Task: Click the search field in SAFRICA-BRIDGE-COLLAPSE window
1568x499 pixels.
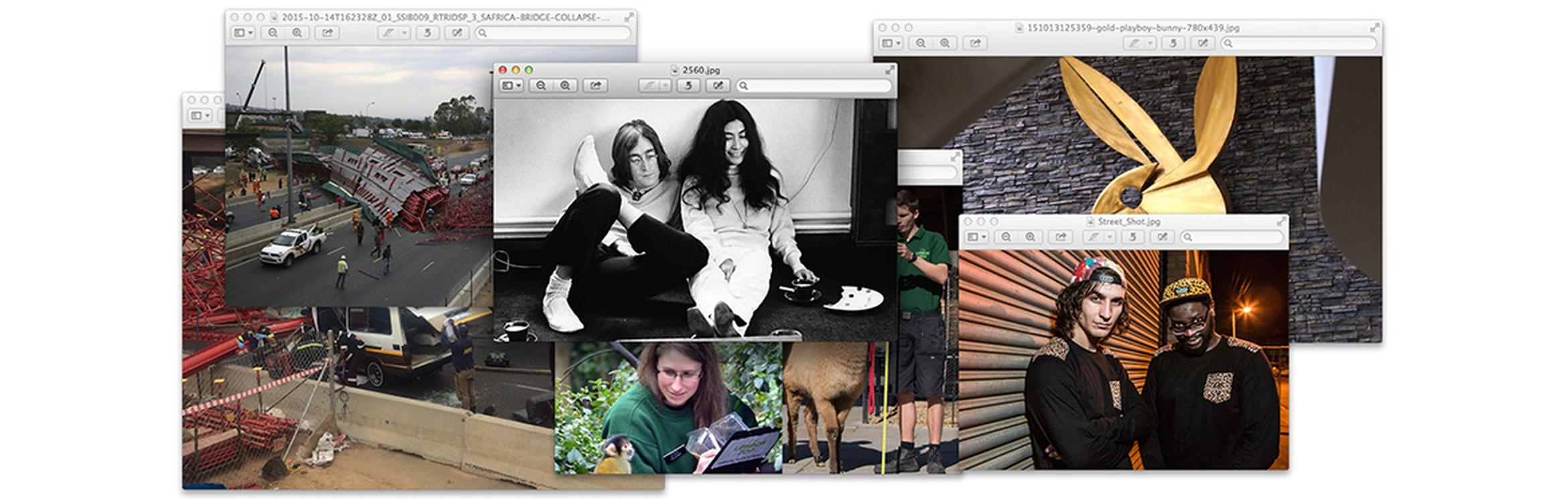Action: point(553,33)
